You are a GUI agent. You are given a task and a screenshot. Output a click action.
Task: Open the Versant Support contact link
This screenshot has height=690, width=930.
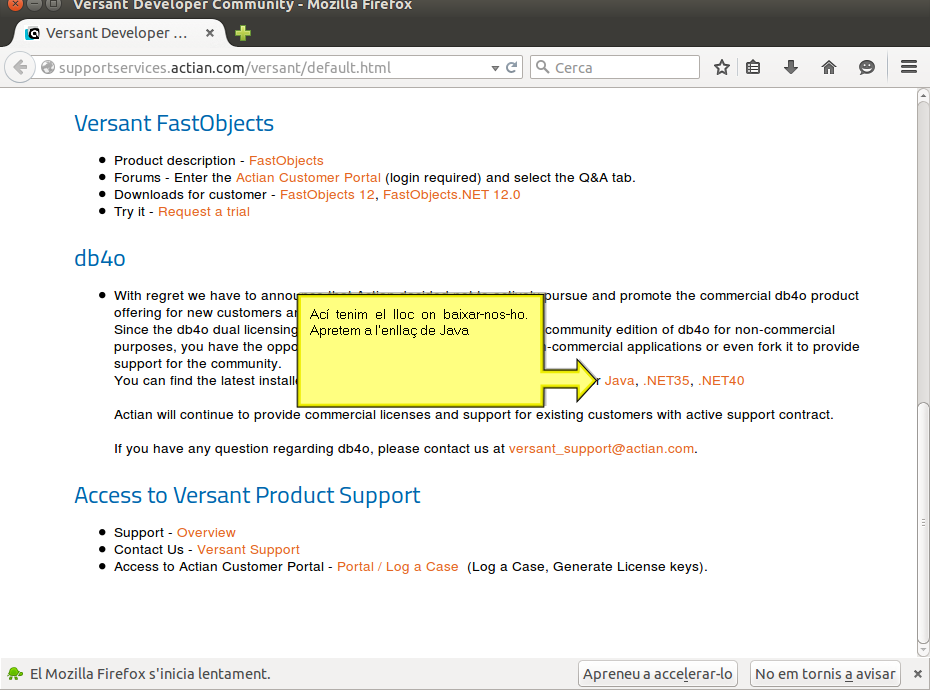pyautogui.click(x=248, y=550)
